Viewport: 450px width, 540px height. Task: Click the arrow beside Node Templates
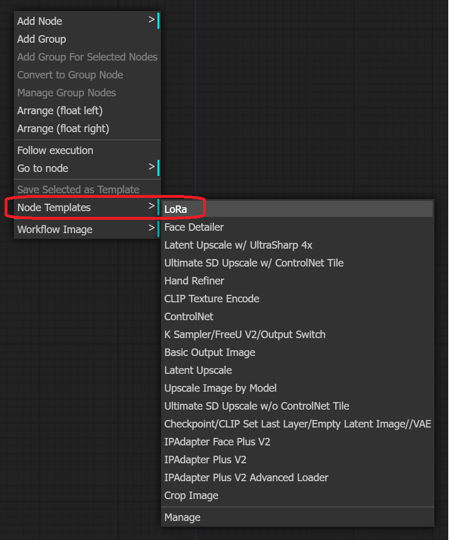tap(151, 206)
